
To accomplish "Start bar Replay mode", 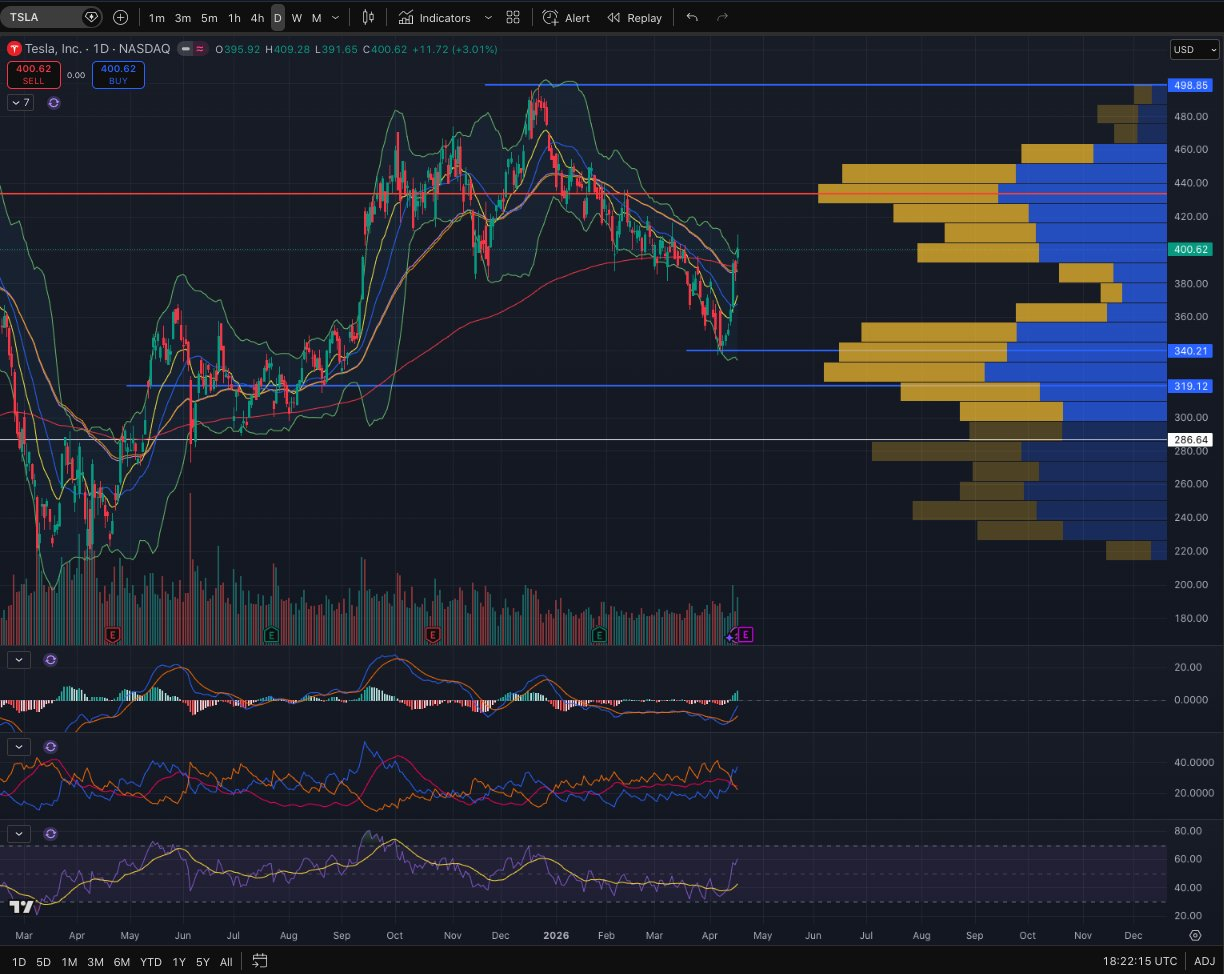I will [x=635, y=18].
